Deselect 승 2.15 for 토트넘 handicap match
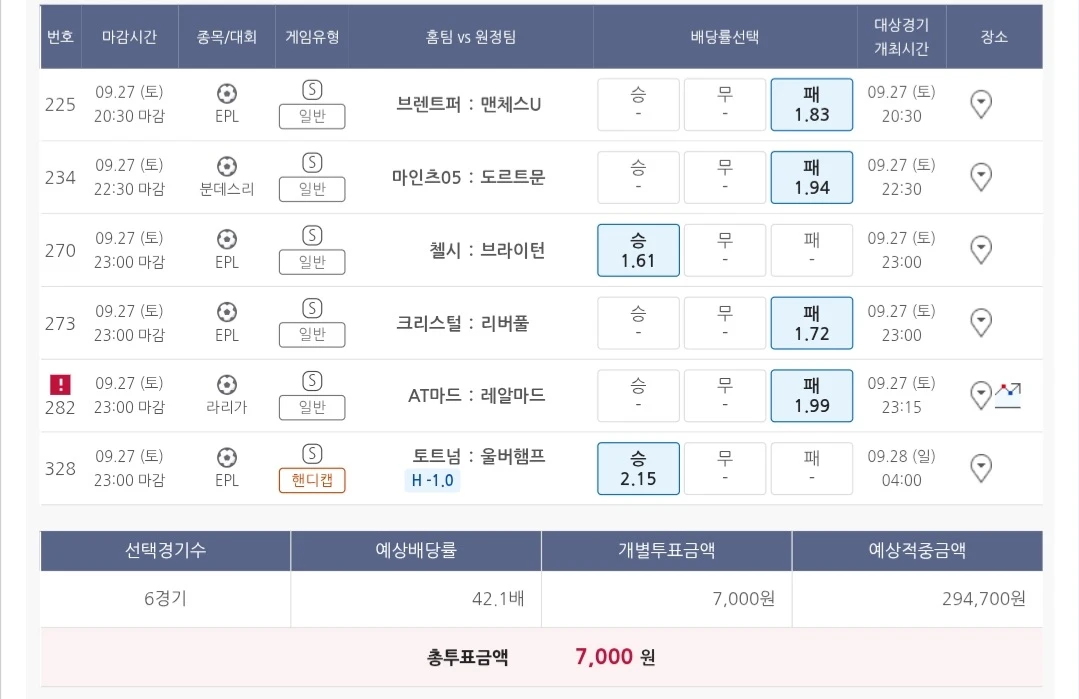The width and height of the screenshot is (1079, 699). (x=638, y=468)
